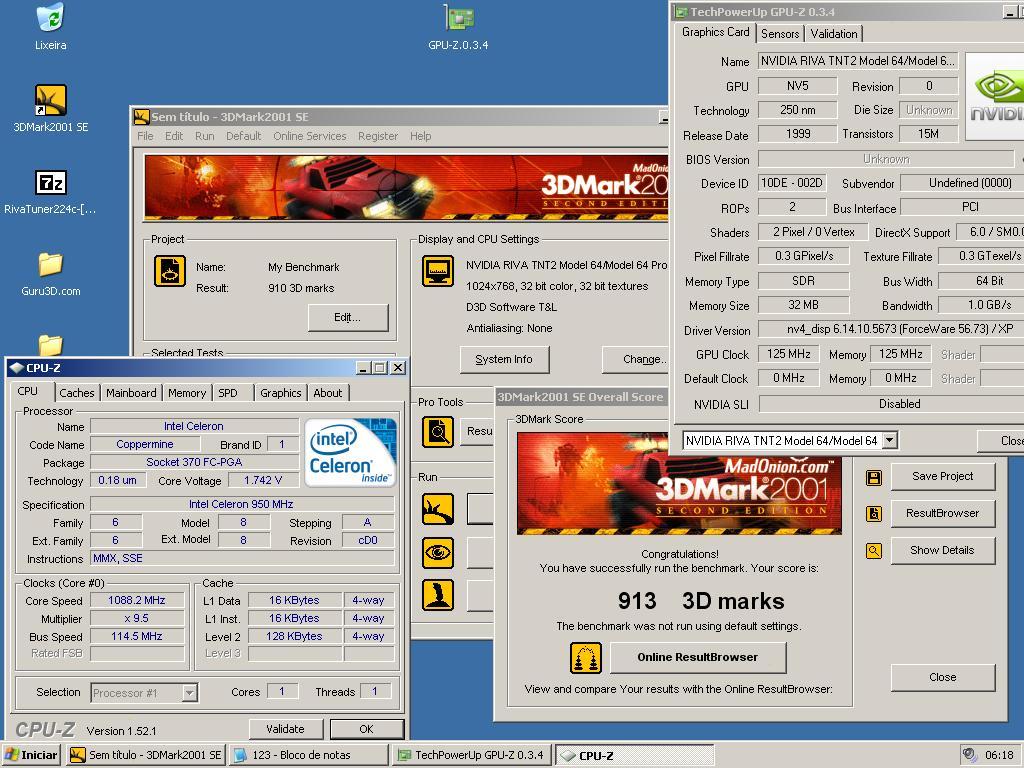Viewport: 1024px width, 768px height.
Task: Select the Graphics Card tab in GPU-Z
Action: [716, 32]
